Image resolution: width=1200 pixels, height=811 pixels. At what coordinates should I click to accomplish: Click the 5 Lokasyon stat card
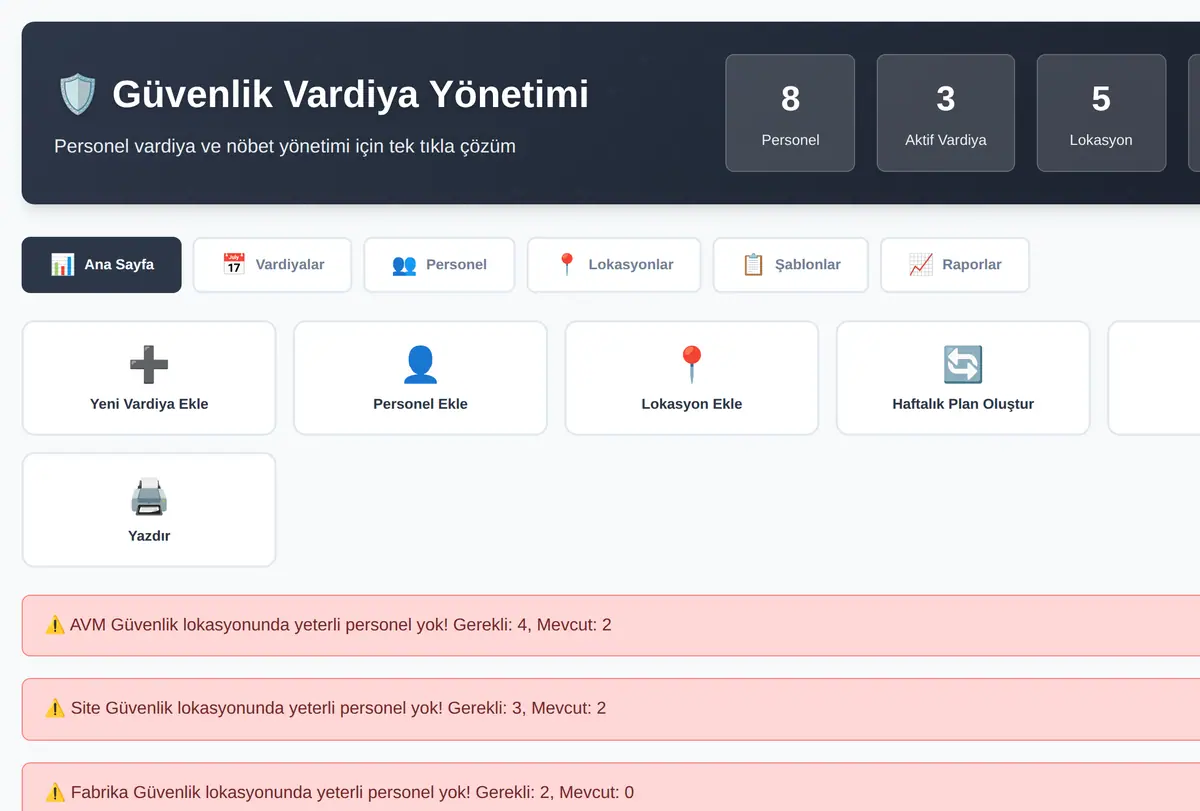[1101, 113]
